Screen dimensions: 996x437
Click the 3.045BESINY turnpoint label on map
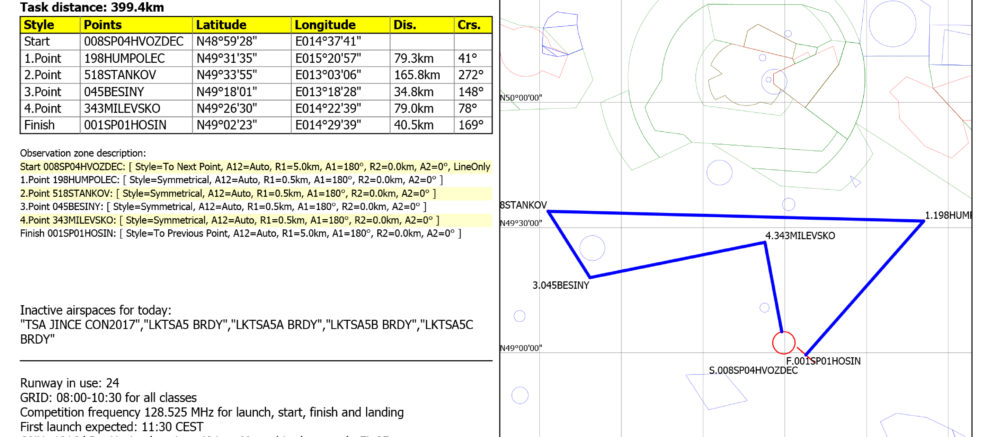point(560,286)
